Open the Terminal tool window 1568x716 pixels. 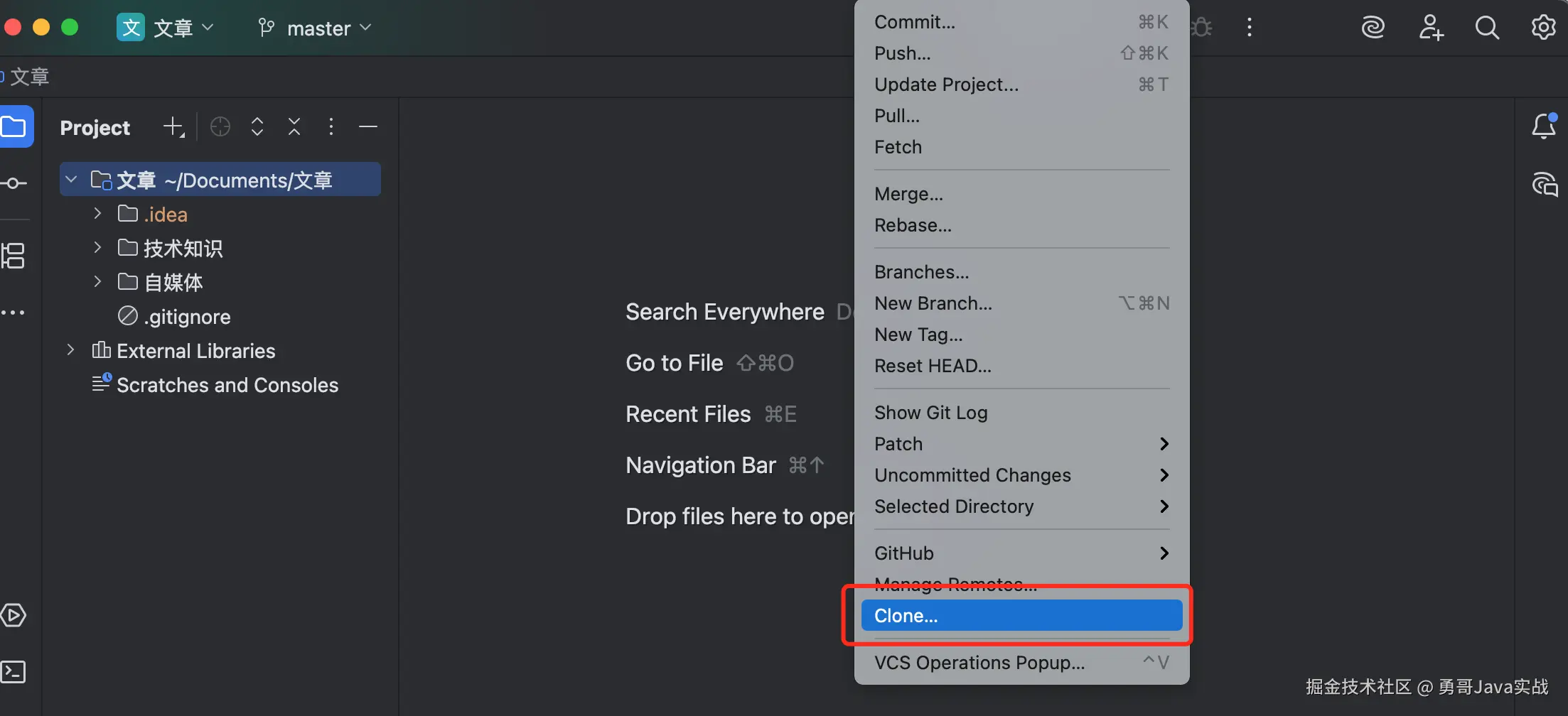coord(14,672)
